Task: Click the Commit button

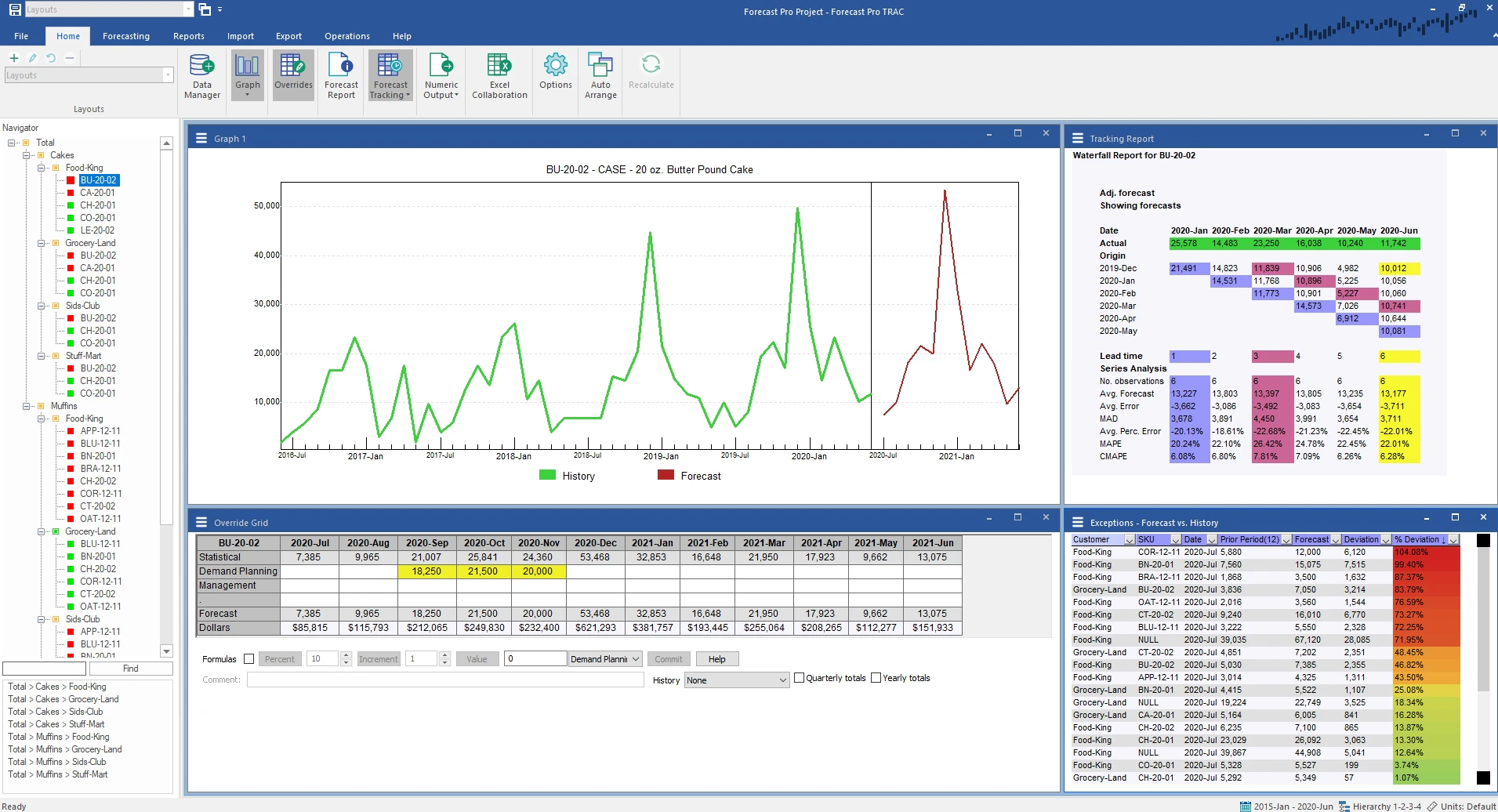Action: (x=668, y=658)
